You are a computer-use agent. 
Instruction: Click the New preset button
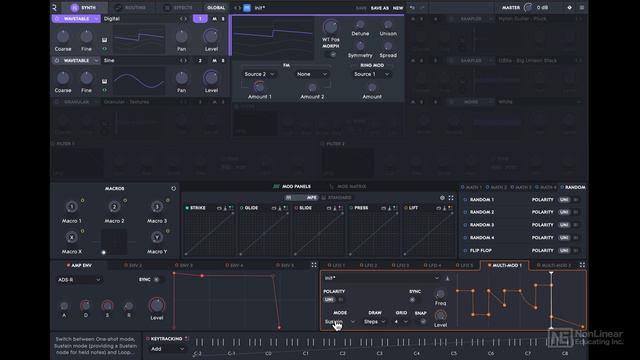(x=398, y=8)
